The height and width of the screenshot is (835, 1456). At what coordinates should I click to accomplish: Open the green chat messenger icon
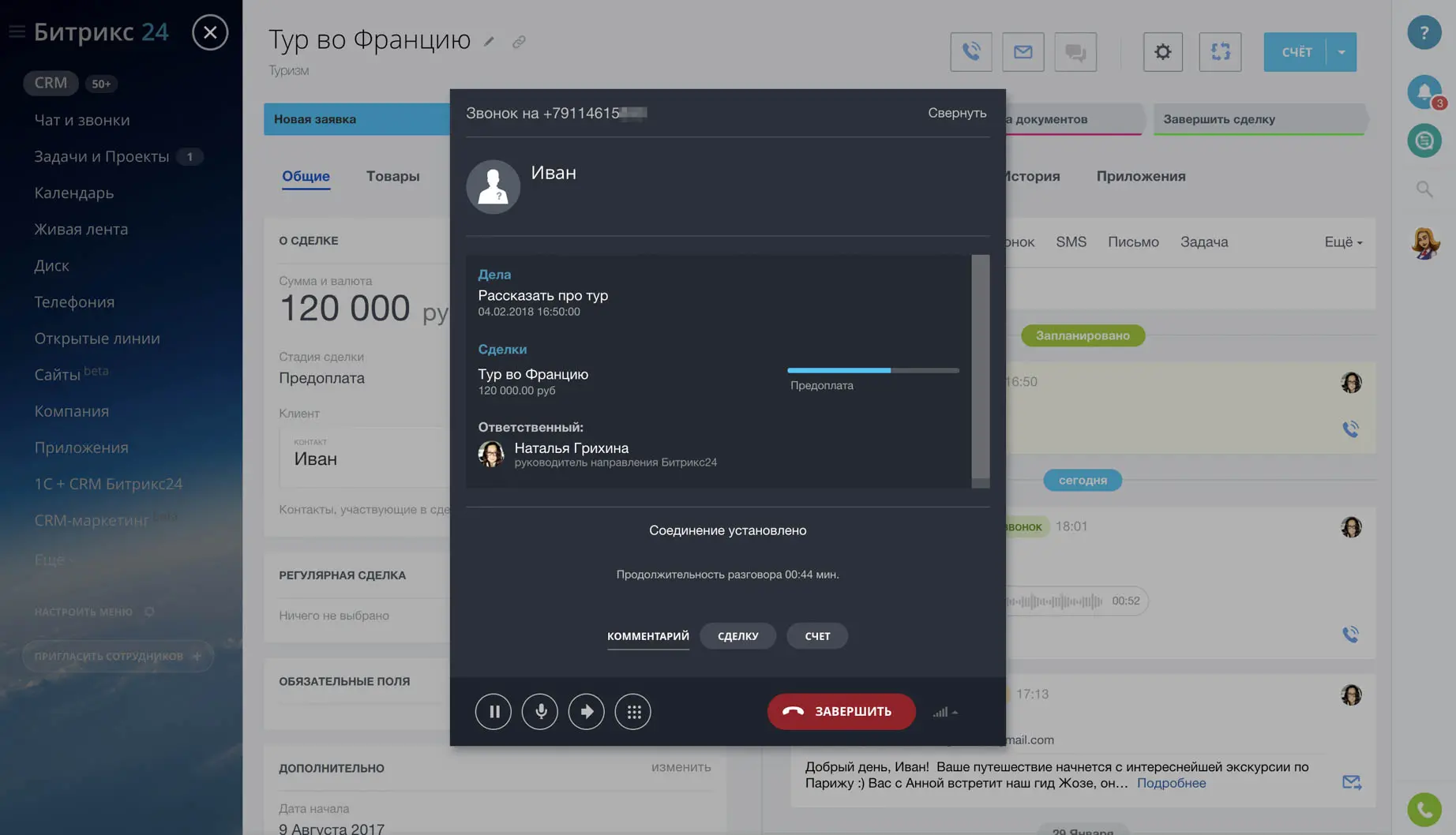(x=1424, y=140)
